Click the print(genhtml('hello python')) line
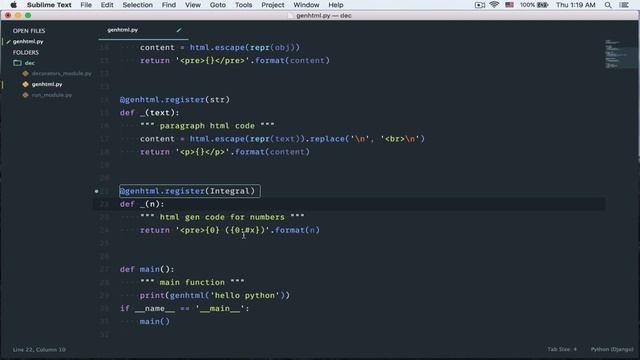The width and height of the screenshot is (640, 360). pos(215,296)
